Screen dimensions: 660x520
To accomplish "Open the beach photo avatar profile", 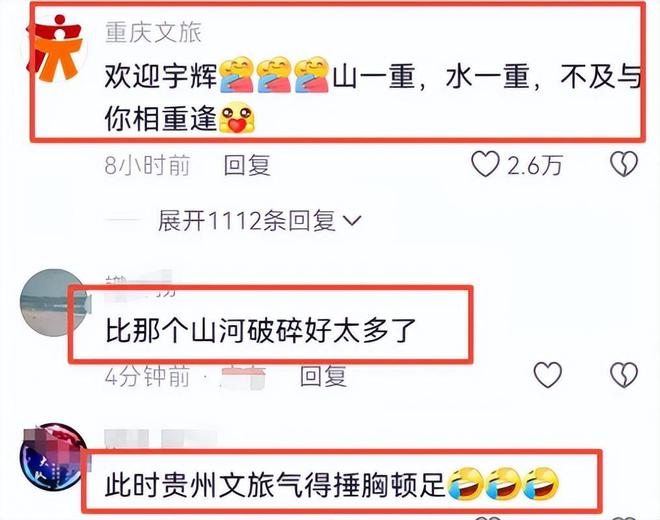I will pos(54,302).
